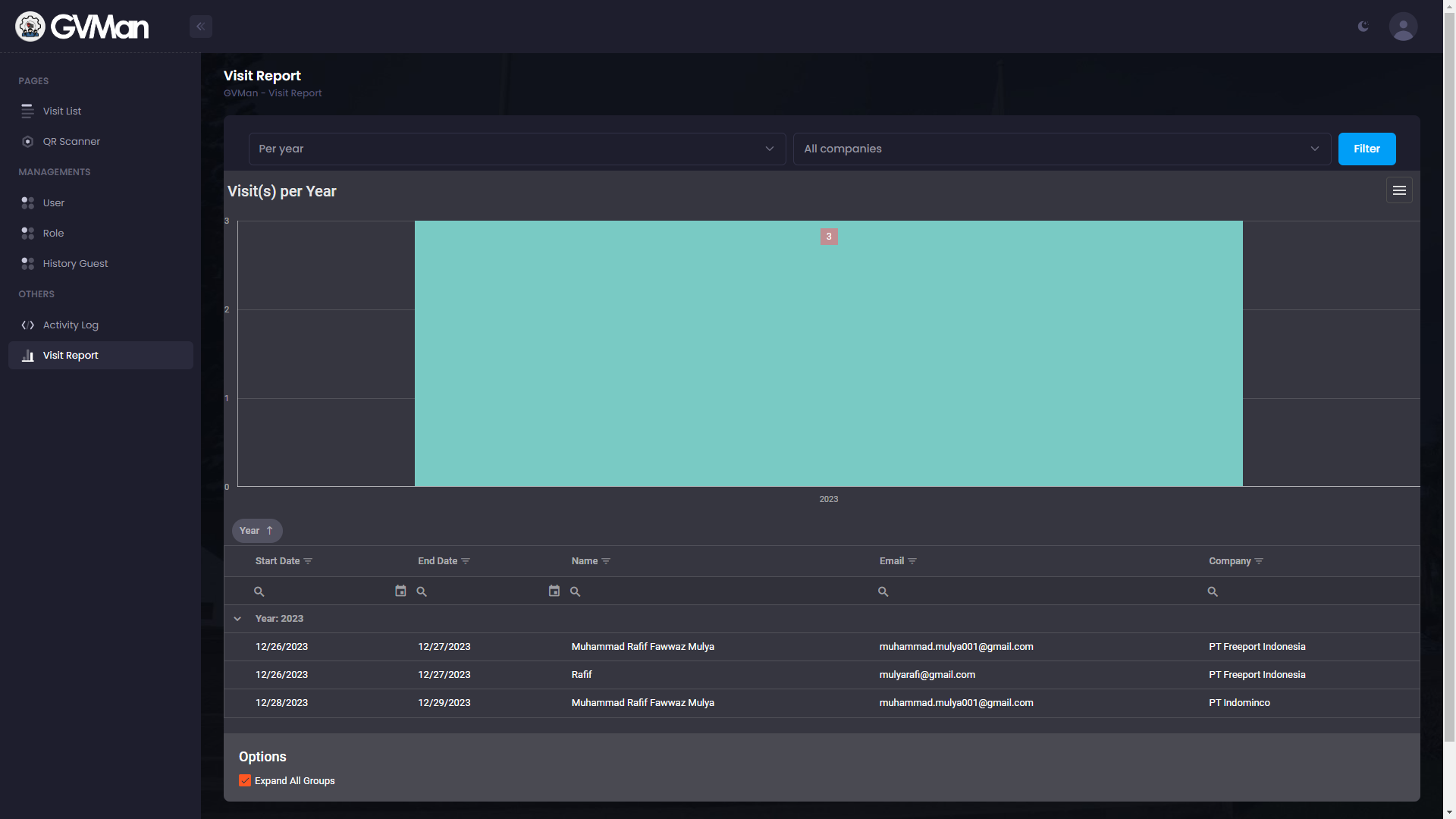Click the GVMan logo
The height and width of the screenshot is (819, 1456).
point(82,27)
